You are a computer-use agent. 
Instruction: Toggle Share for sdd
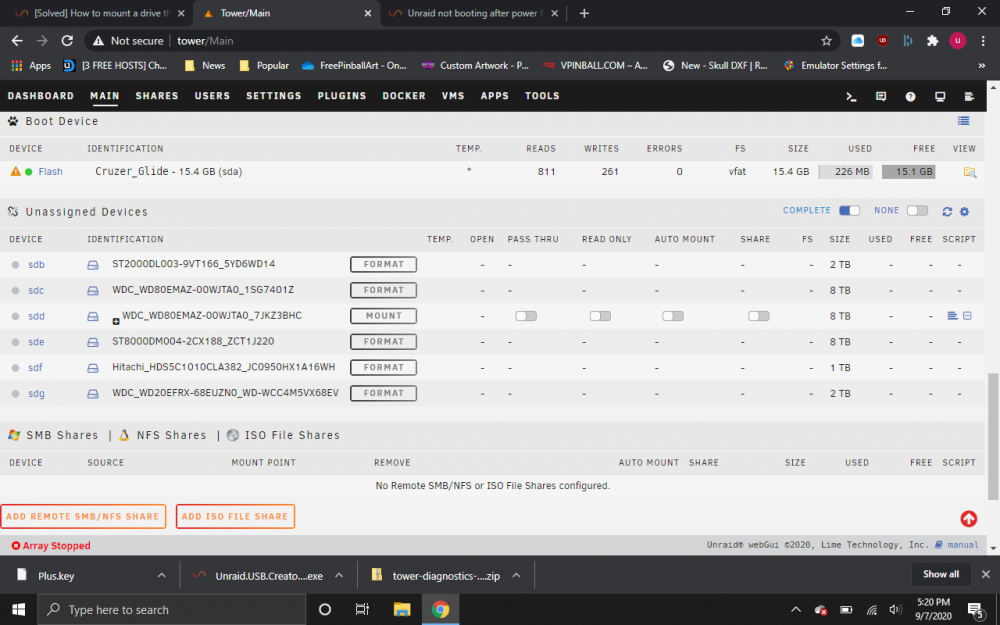click(x=758, y=316)
